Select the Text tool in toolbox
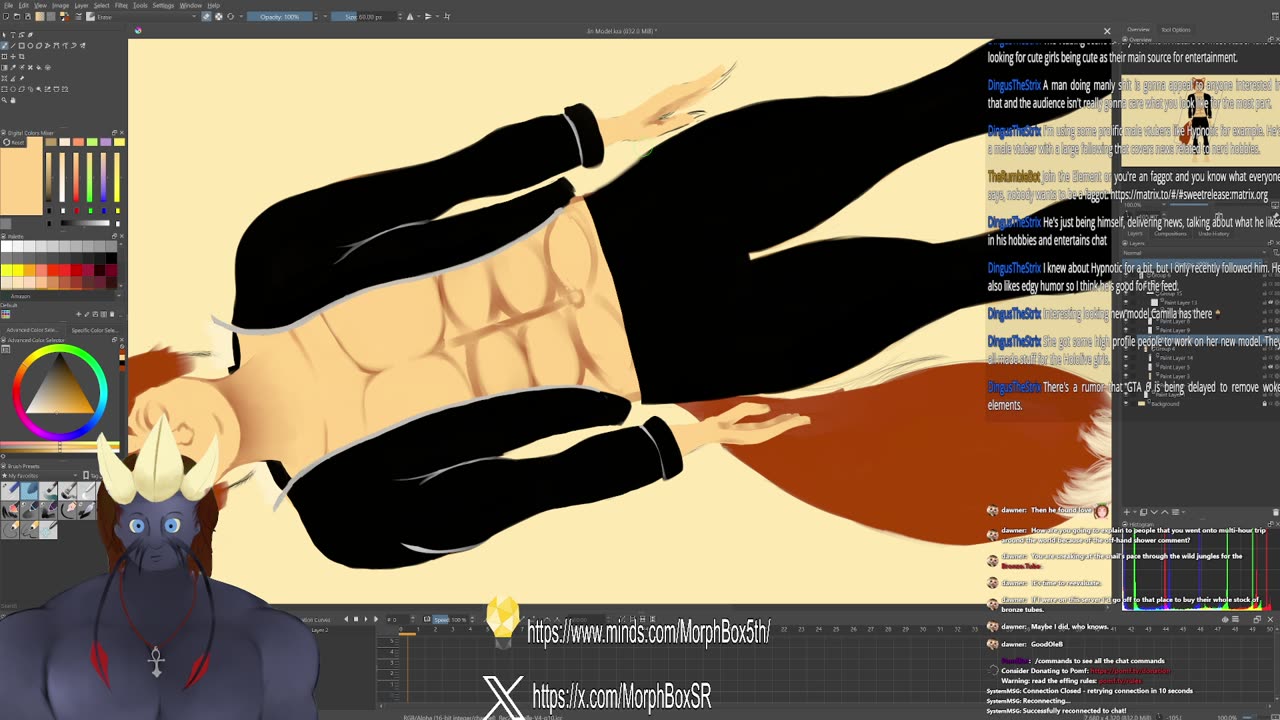Image resolution: width=1280 pixels, height=720 pixels. 13,35
